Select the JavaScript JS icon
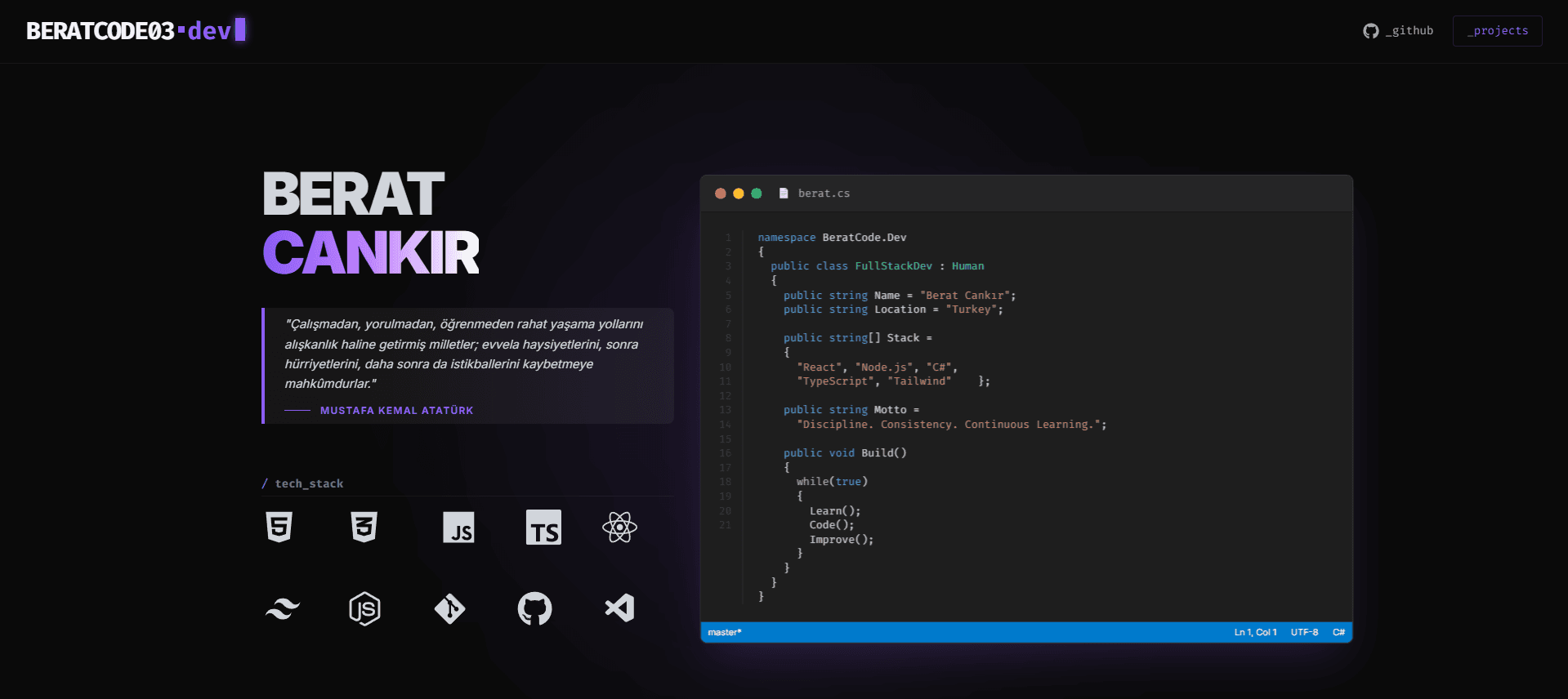 [458, 528]
